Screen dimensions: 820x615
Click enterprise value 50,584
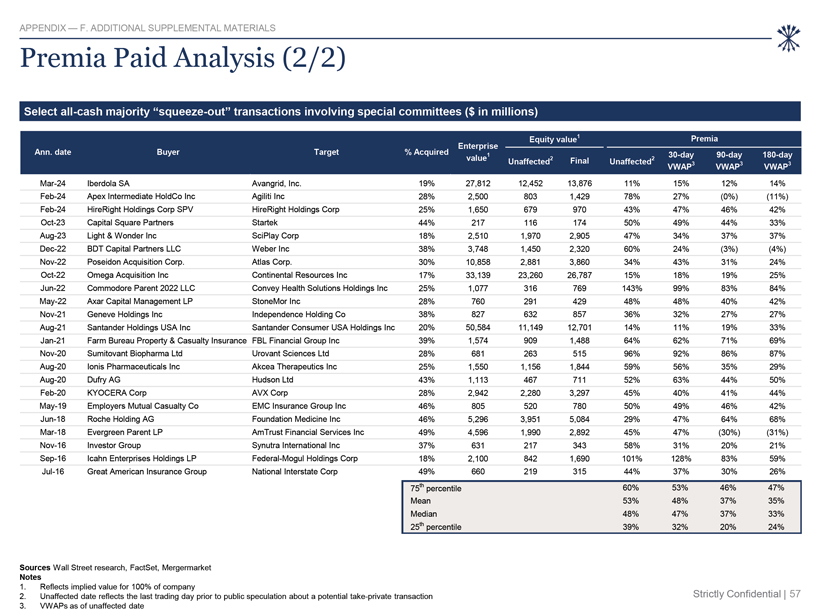478,327
